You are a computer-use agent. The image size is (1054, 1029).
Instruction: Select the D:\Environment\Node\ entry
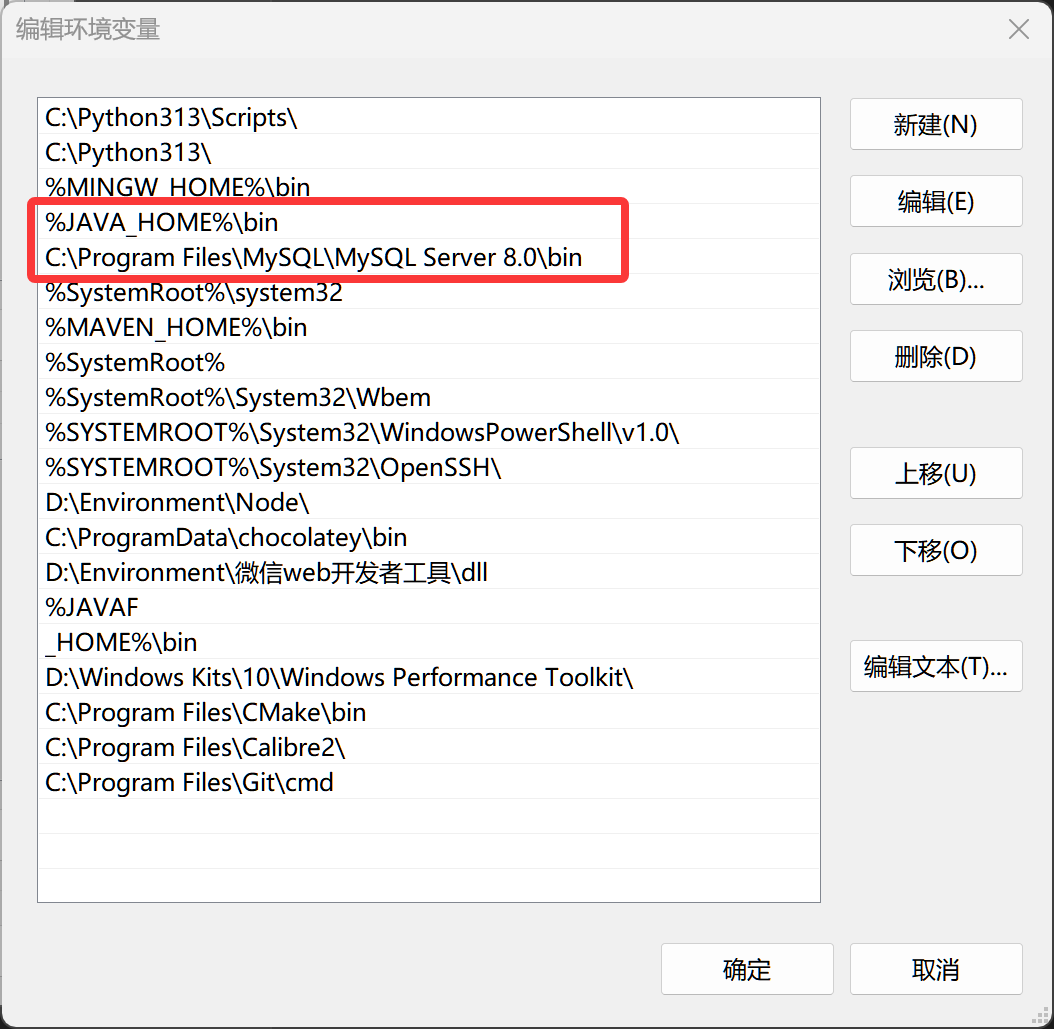(x=429, y=501)
